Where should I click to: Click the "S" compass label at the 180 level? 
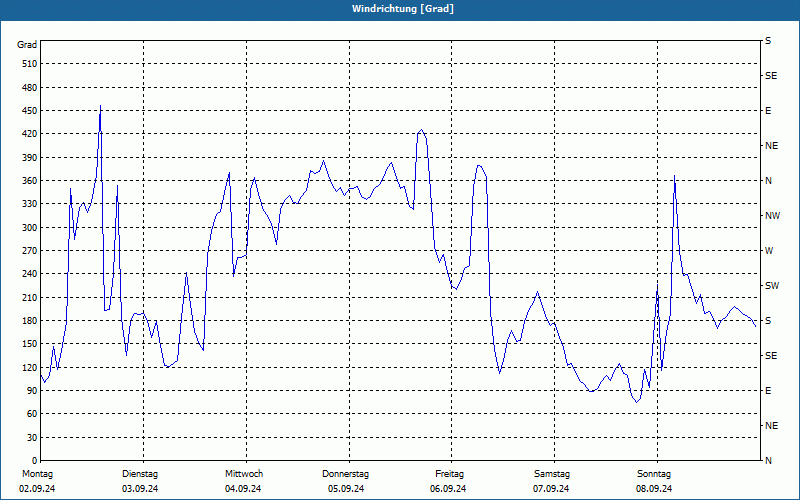pos(768,320)
